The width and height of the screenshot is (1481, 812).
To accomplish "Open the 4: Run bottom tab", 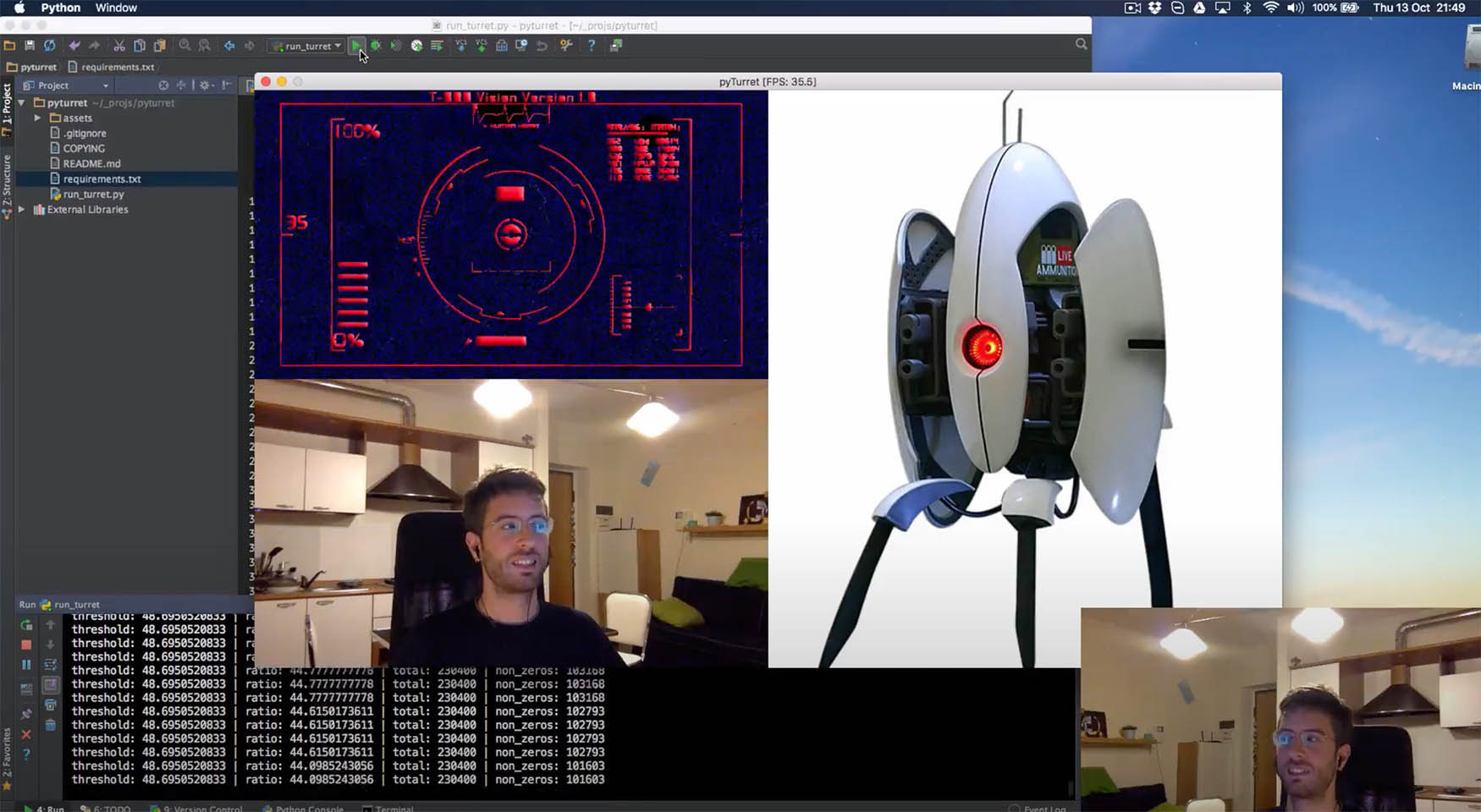I will coord(44,809).
